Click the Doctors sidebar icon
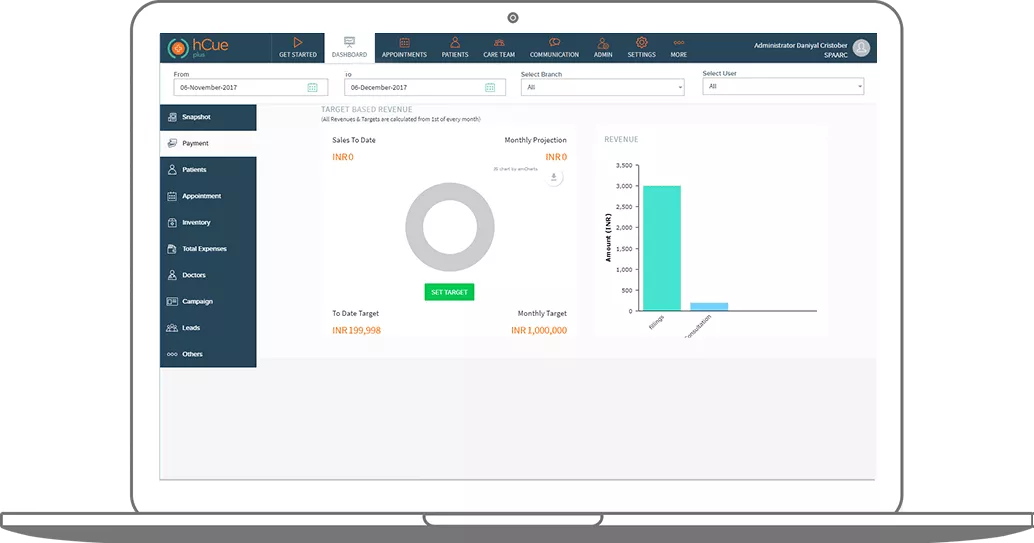The width and height of the screenshot is (1034, 543). [x=172, y=275]
